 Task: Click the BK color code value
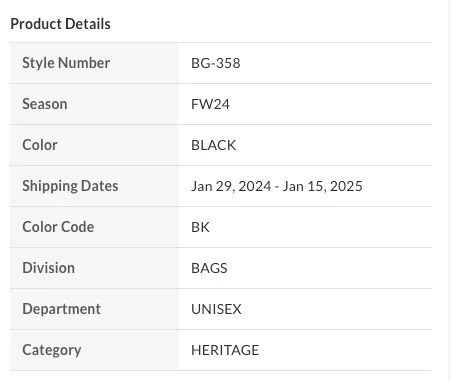coord(200,227)
